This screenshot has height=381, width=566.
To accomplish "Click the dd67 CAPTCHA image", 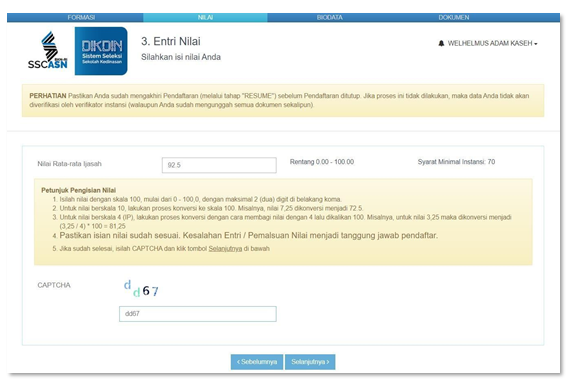I will pos(141,289).
